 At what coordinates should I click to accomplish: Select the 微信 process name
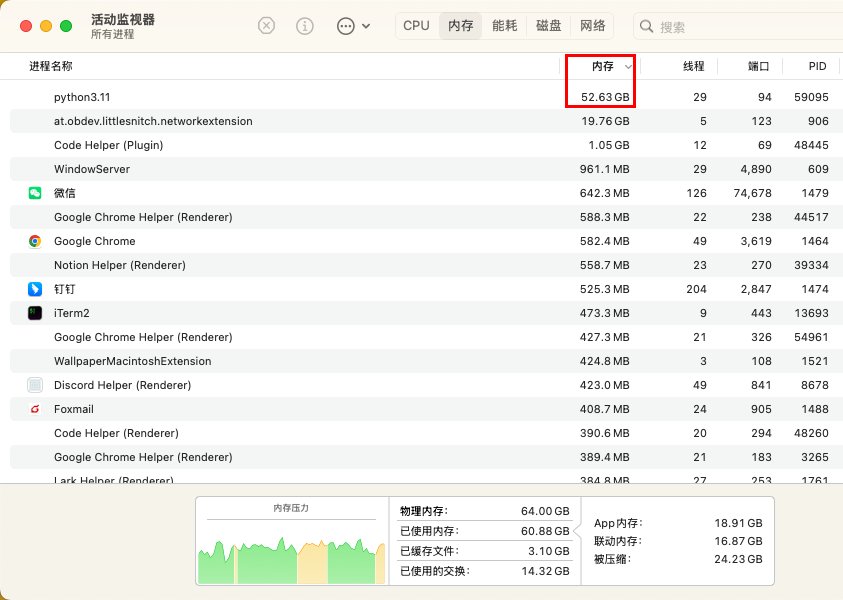click(x=65, y=193)
